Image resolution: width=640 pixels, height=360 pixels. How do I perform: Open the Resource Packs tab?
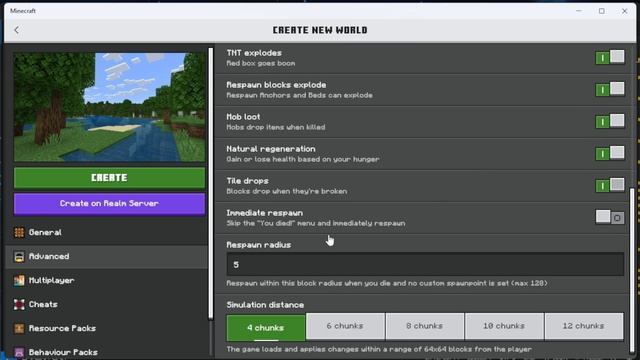[x=107, y=328]
